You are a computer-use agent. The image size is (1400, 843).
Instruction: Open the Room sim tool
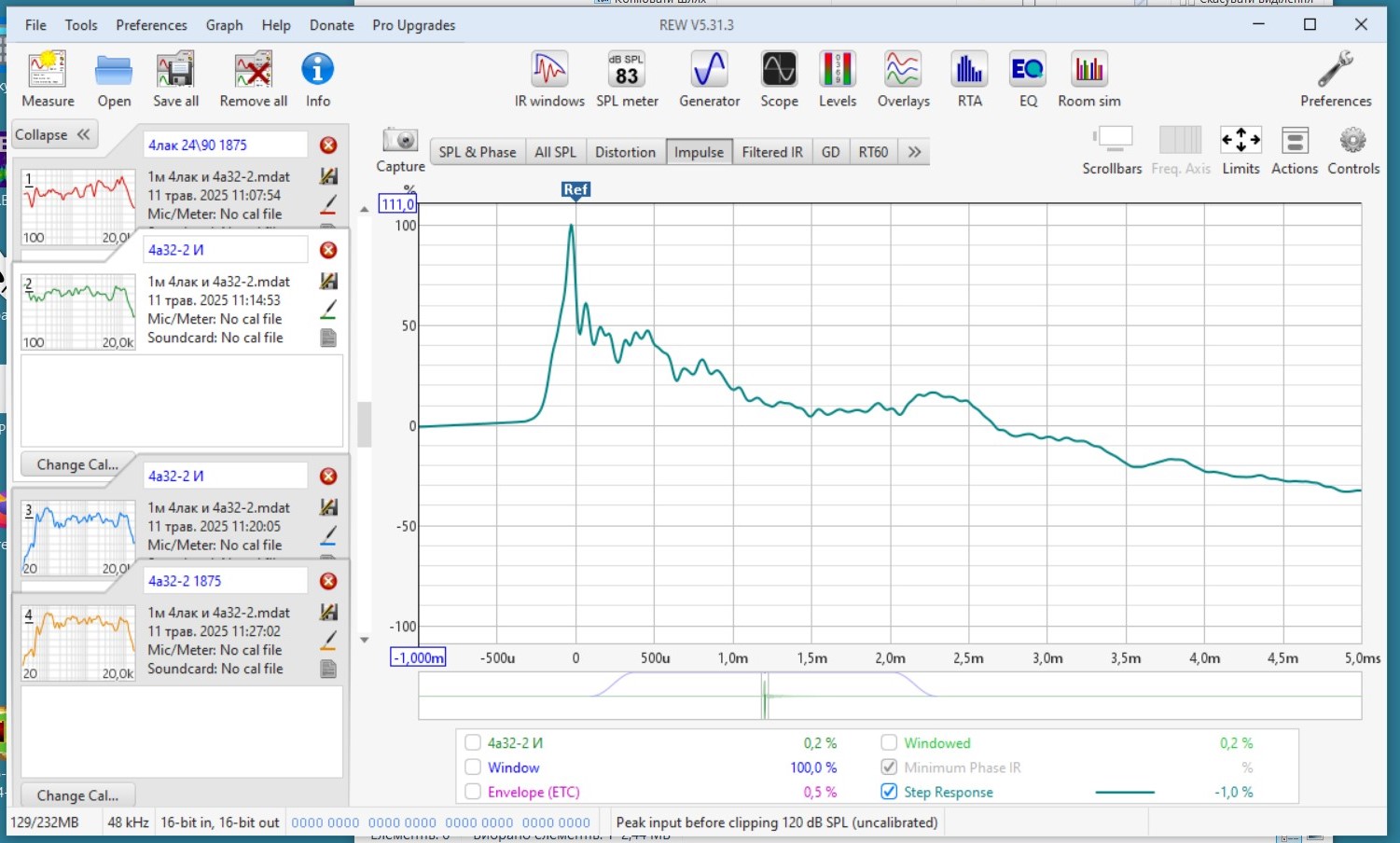(1089, 79)
